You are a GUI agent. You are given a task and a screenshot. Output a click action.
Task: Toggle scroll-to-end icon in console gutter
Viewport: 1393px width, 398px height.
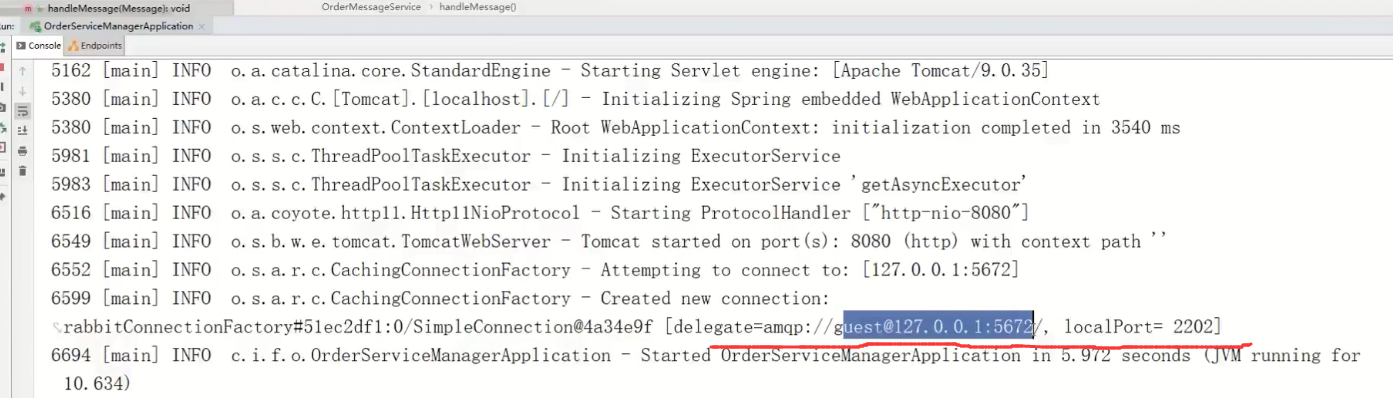pyautogui.click(x=22, y=130)
